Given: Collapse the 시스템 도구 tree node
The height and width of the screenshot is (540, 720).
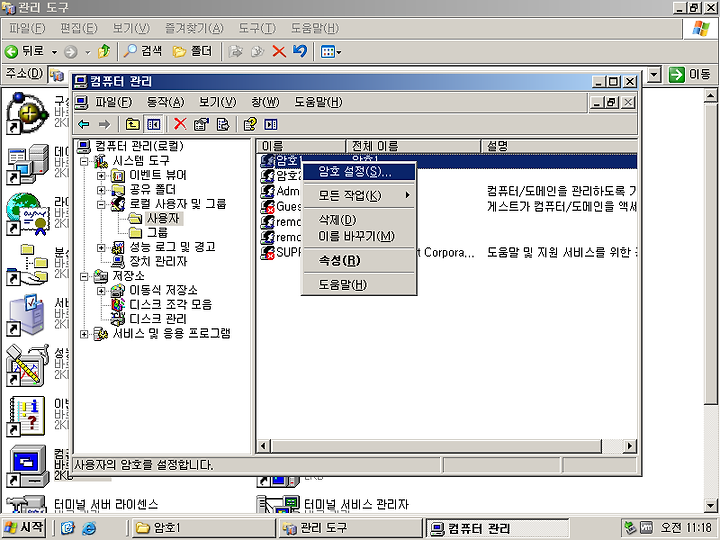Looking at the screenshot, I should 84,161.
